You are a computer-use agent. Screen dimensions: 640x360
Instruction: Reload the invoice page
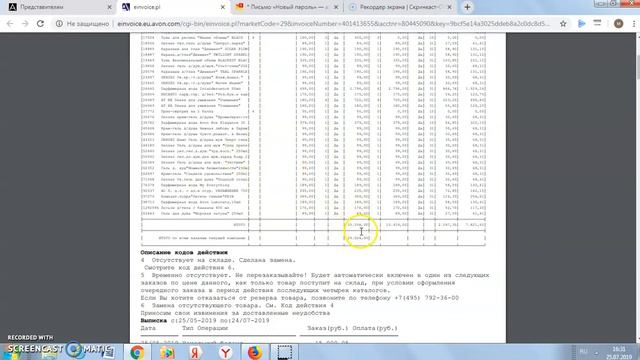click(40, 24)
